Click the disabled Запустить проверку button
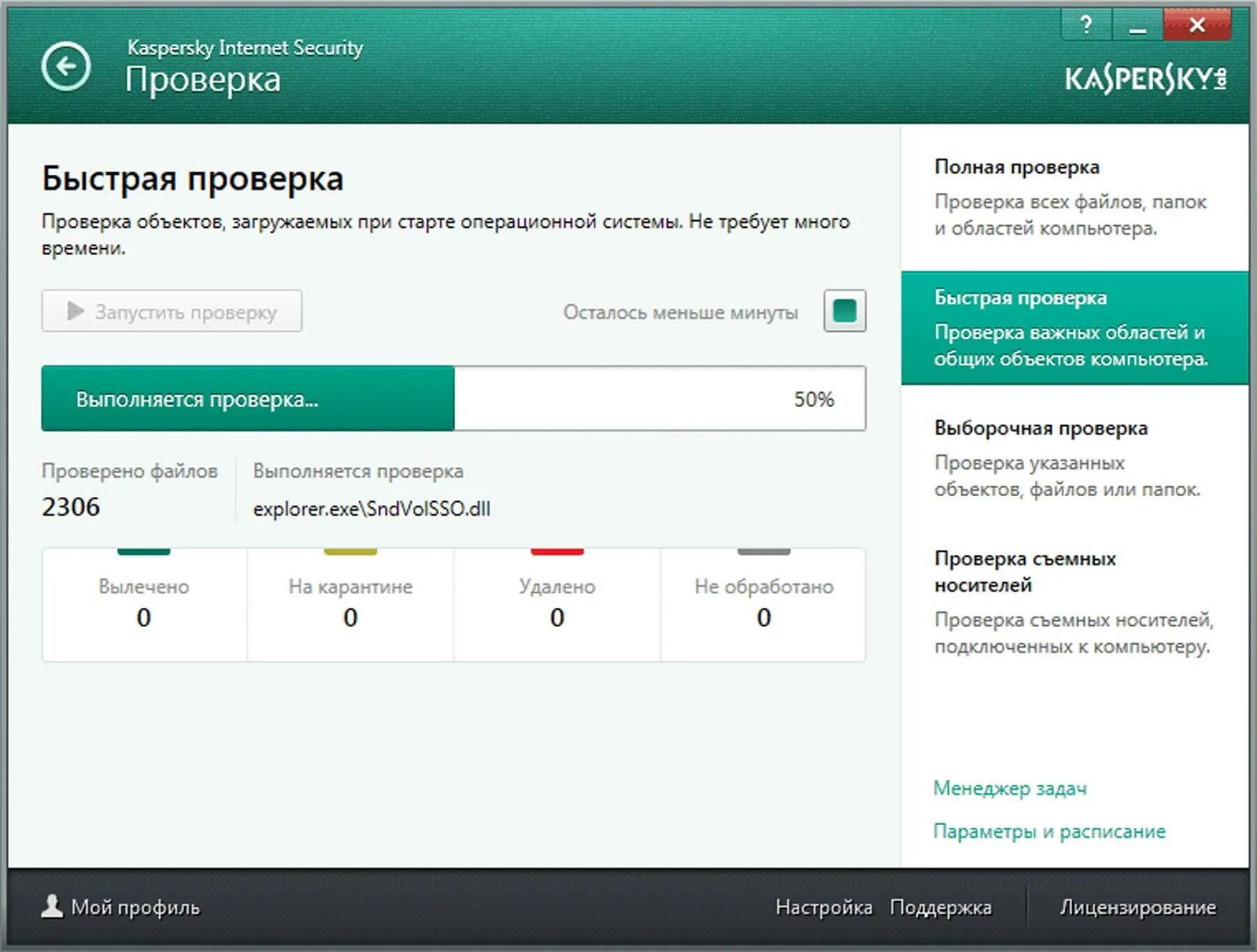Viewport: 1257px width, 952px height. (x=172, y=311)
